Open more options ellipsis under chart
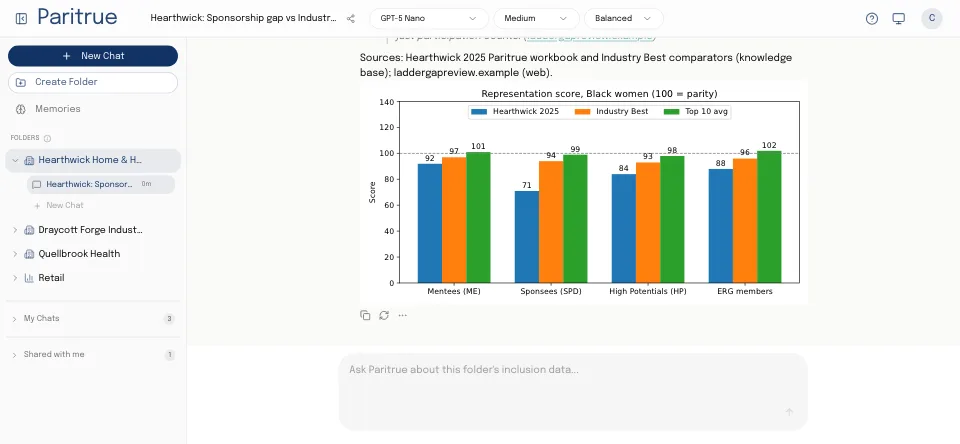The image size is (960, 444). [402, 315]
